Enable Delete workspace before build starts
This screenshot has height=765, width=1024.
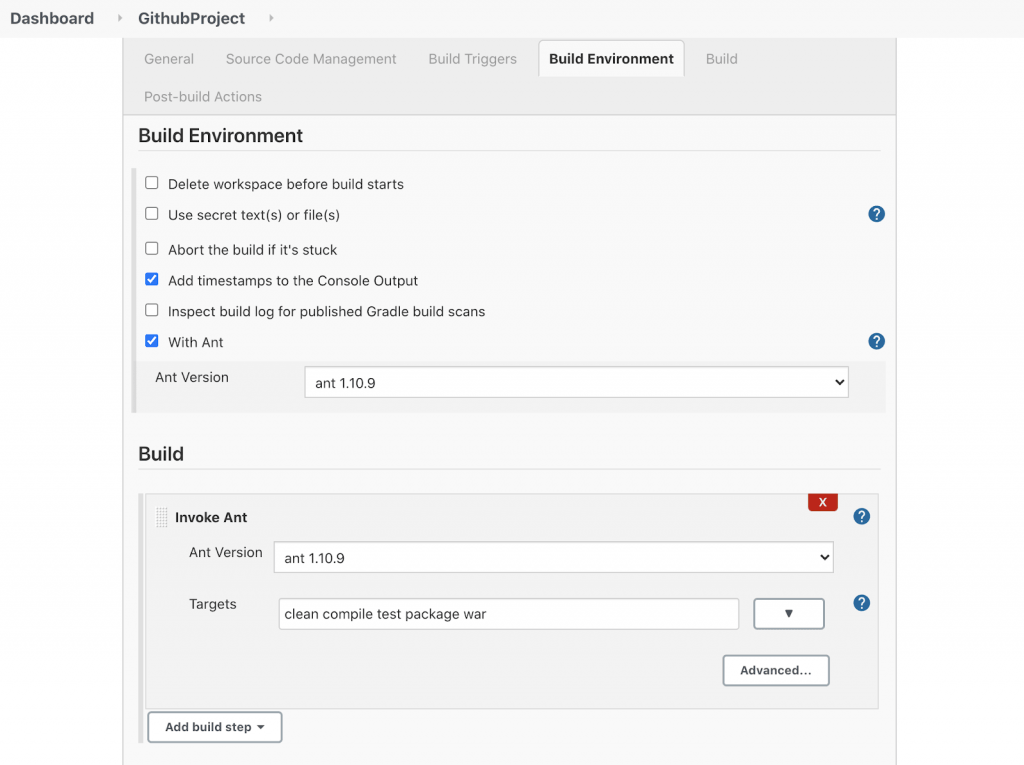(152, 183)
